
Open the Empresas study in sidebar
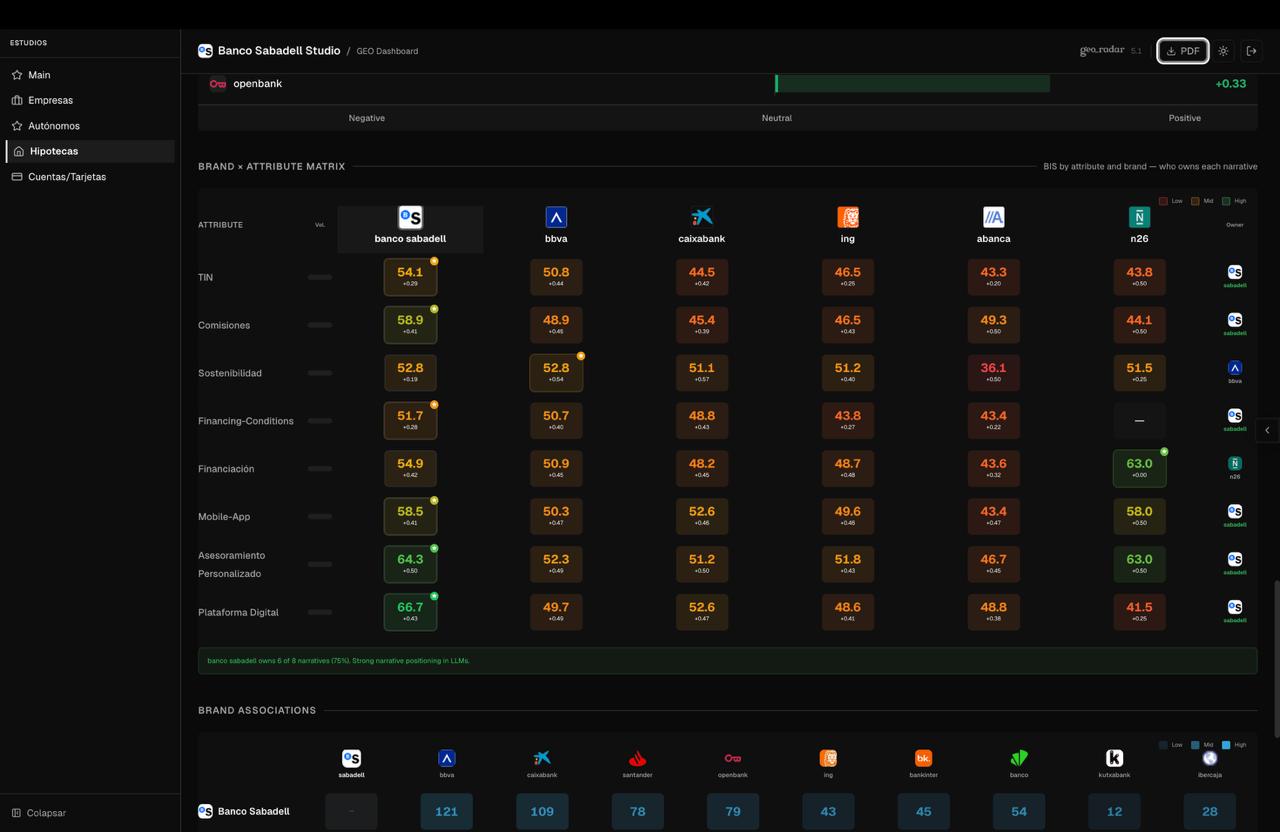50,100
